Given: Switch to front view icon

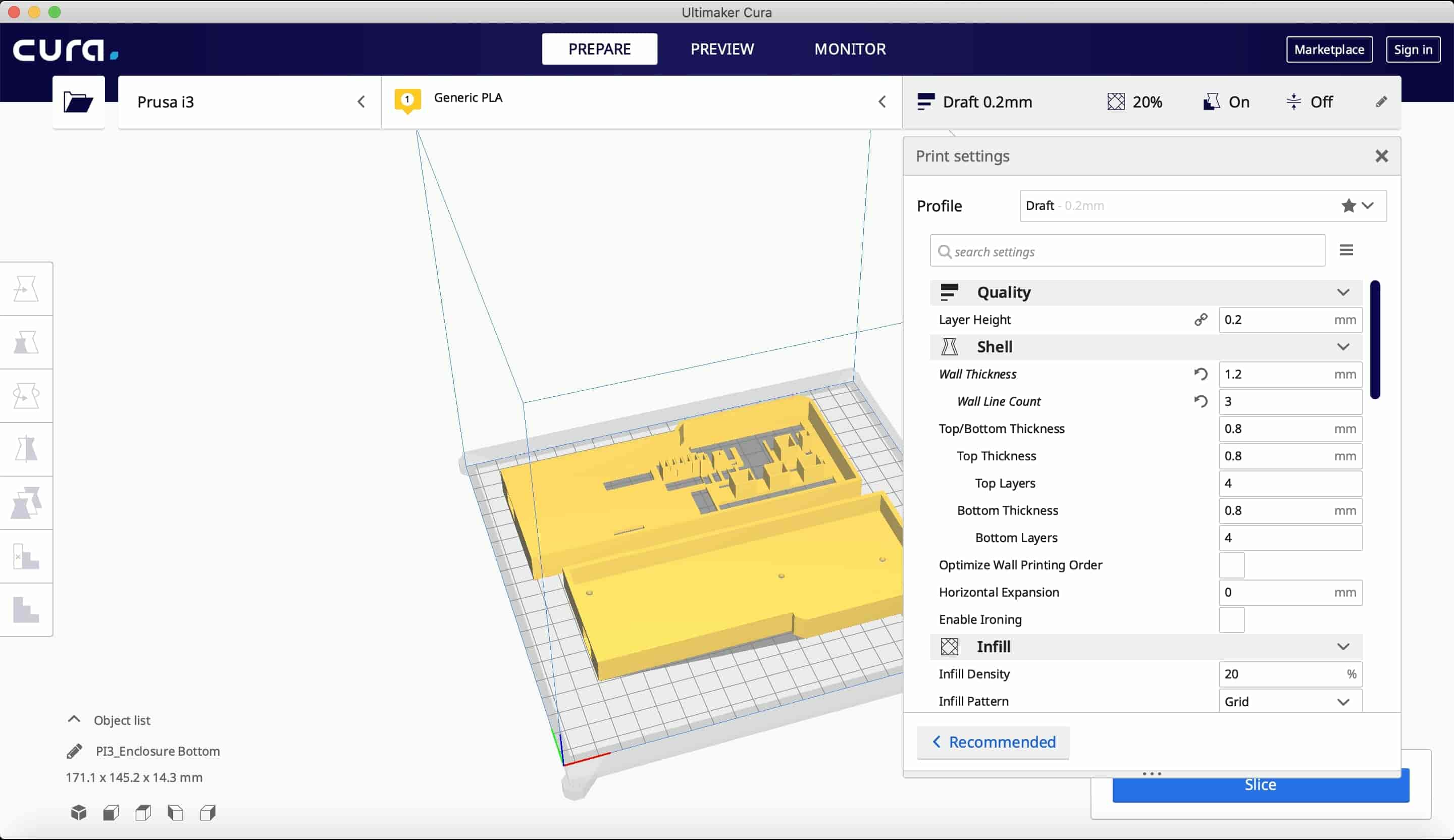Looking at the screenshot, I should tap(111, 813).
